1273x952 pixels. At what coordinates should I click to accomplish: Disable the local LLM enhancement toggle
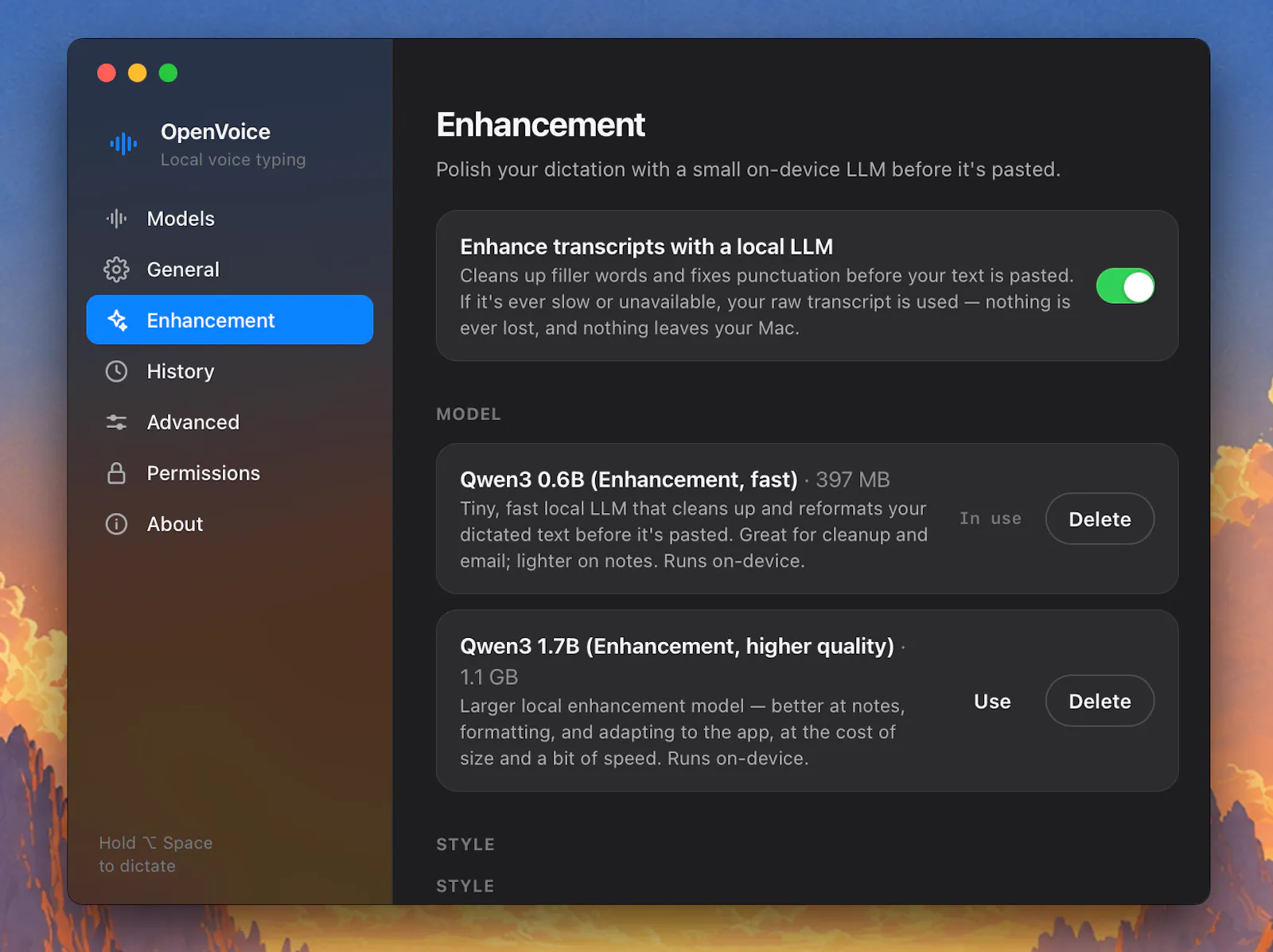1125,286
